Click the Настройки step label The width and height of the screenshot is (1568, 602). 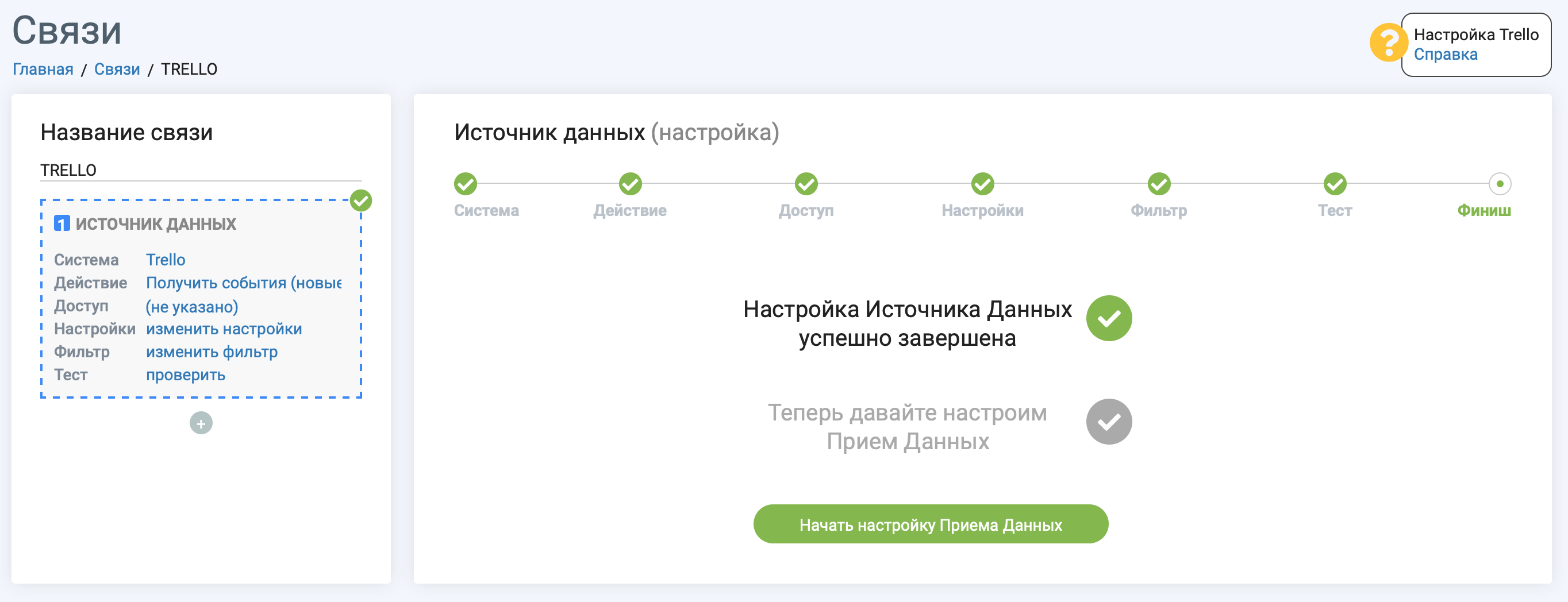coord(982,211)
